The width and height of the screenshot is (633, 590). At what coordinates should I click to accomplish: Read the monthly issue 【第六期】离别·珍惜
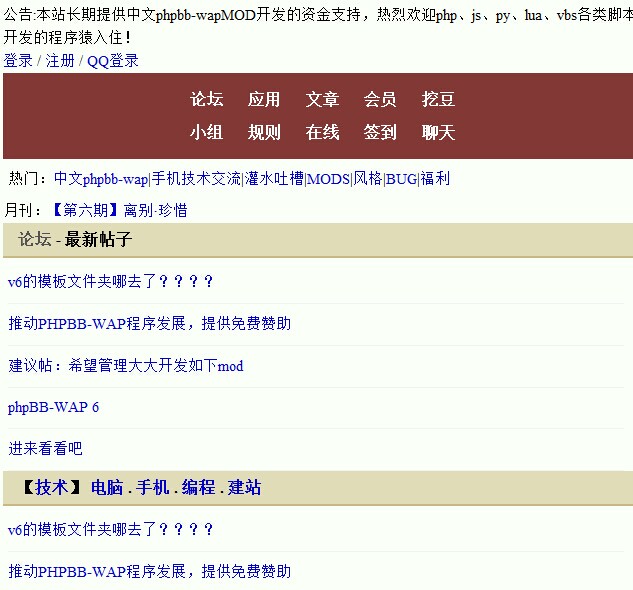tap(118, 210)
